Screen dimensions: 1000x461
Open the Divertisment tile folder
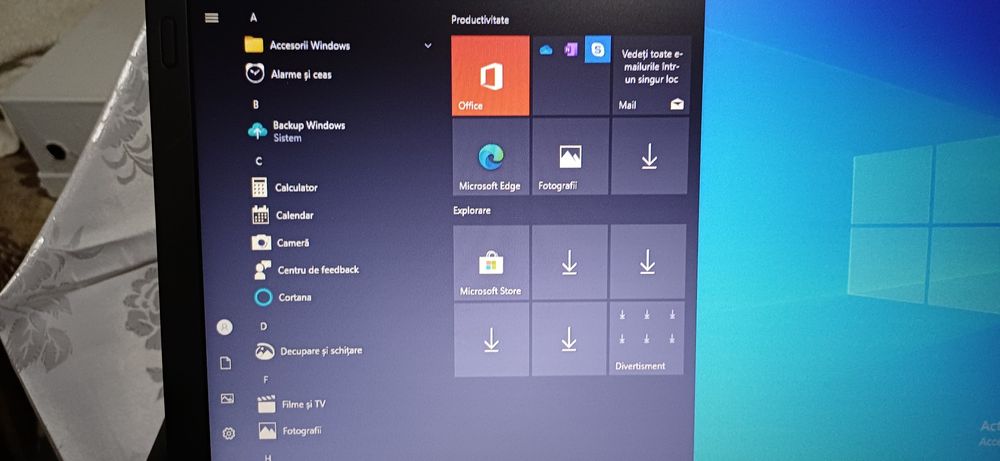pyautogui.click(x=646, y=339)
